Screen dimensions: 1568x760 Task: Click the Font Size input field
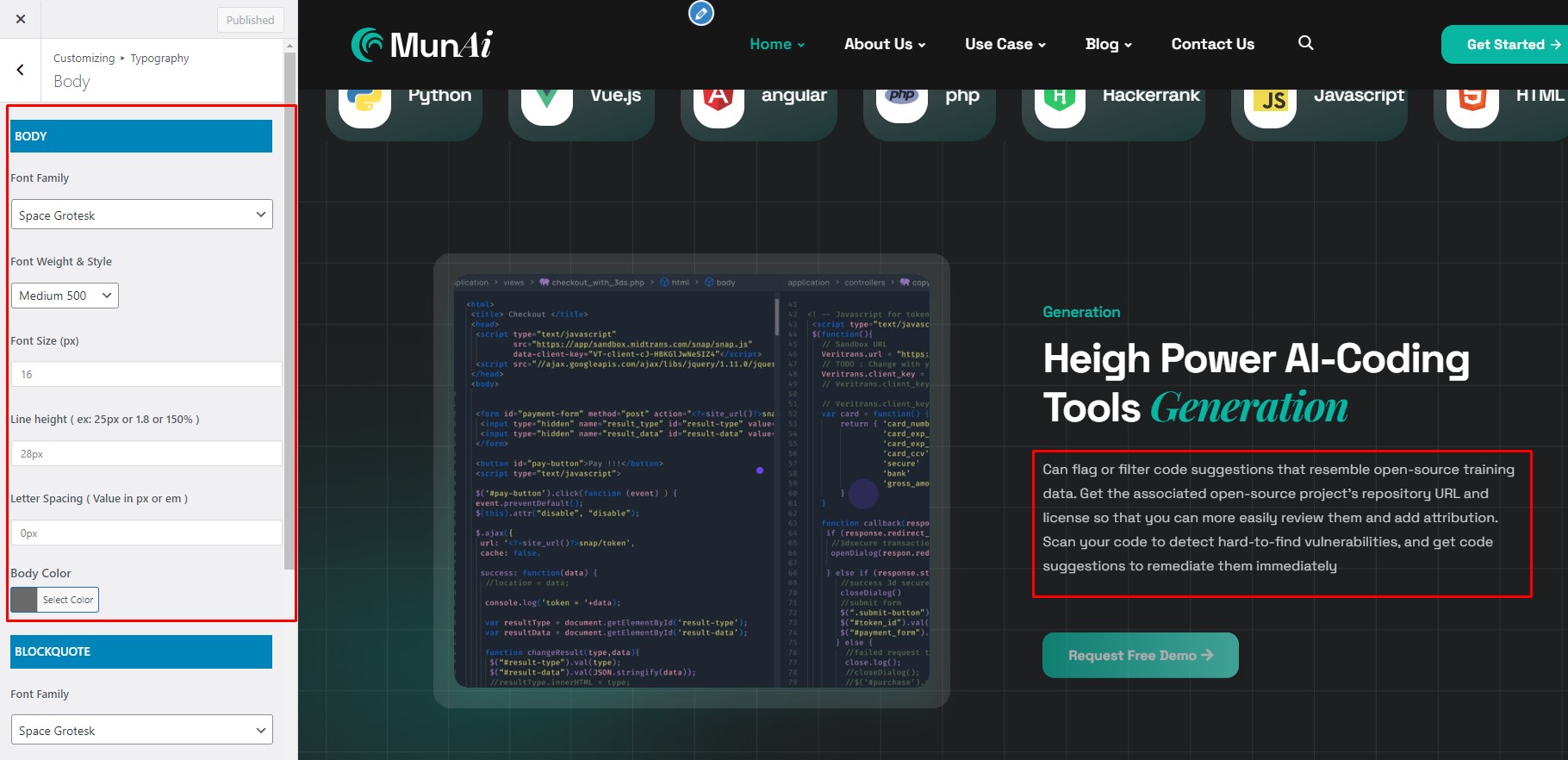[x=146, y=374]
